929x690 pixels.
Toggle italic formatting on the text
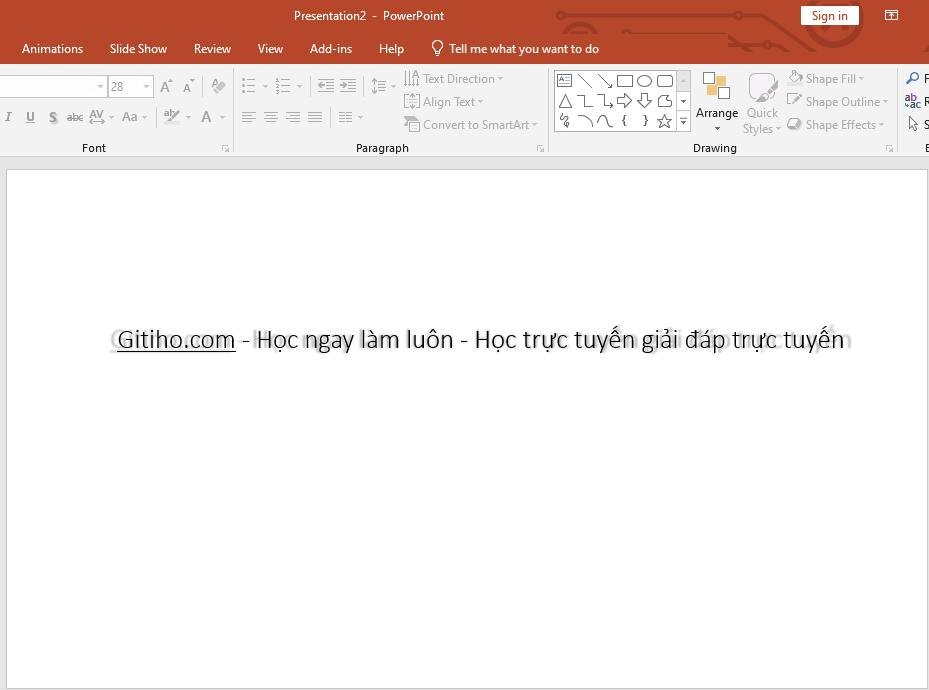(8, 117)
